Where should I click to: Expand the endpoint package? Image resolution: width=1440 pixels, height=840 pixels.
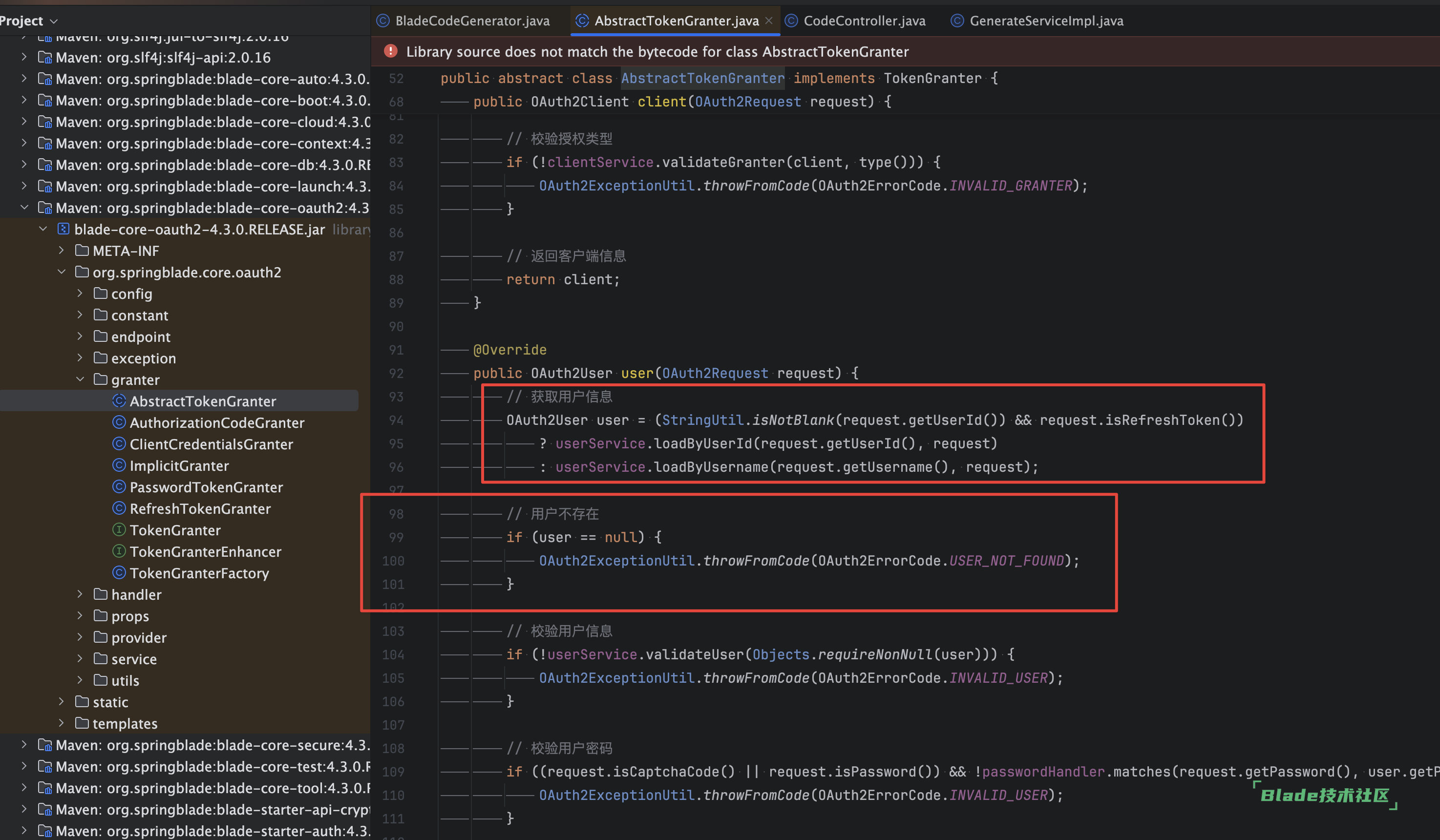pos(80,336)
